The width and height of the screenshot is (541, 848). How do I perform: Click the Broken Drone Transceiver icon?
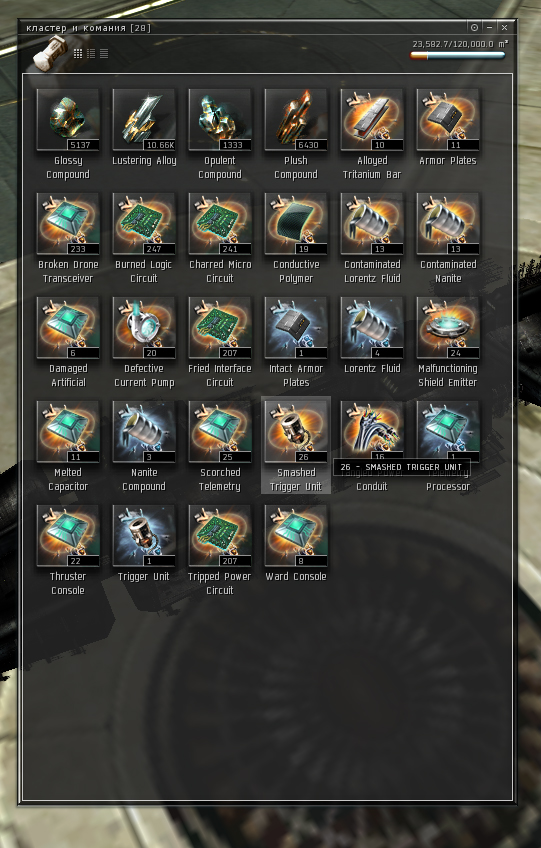[x=68, y=224]
